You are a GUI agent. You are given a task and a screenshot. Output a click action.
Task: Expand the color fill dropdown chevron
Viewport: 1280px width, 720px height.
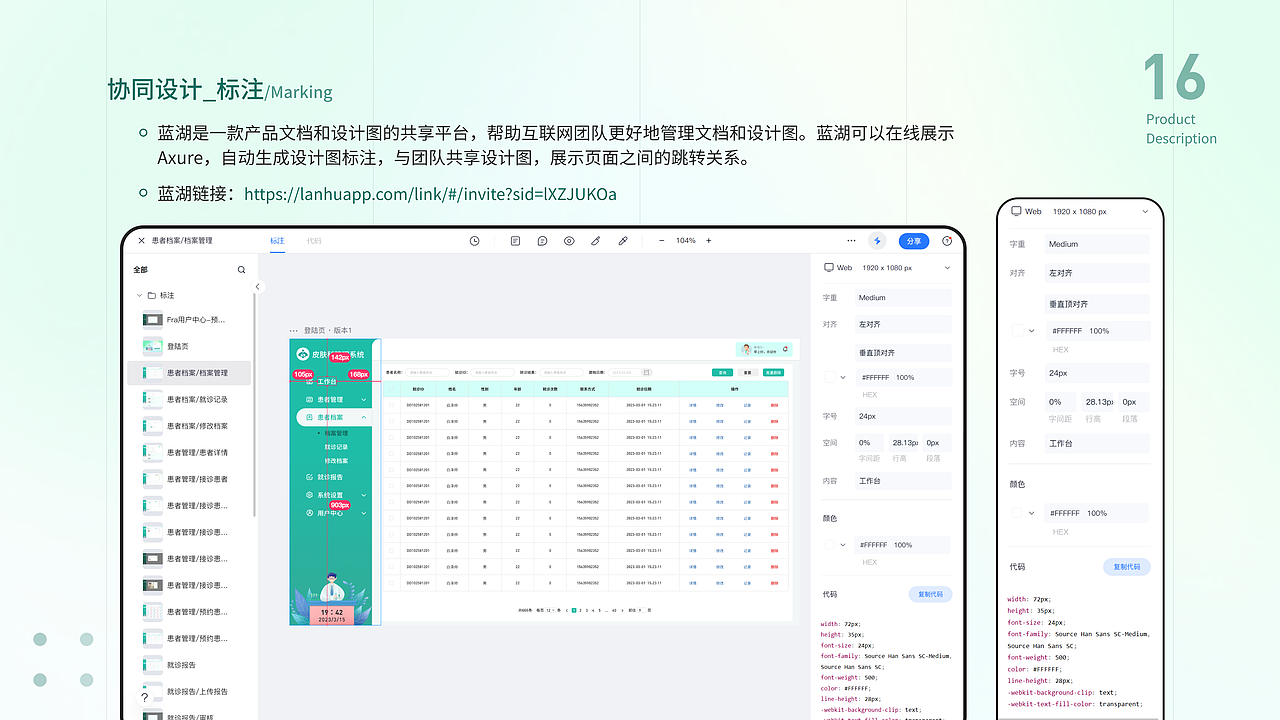843,377
